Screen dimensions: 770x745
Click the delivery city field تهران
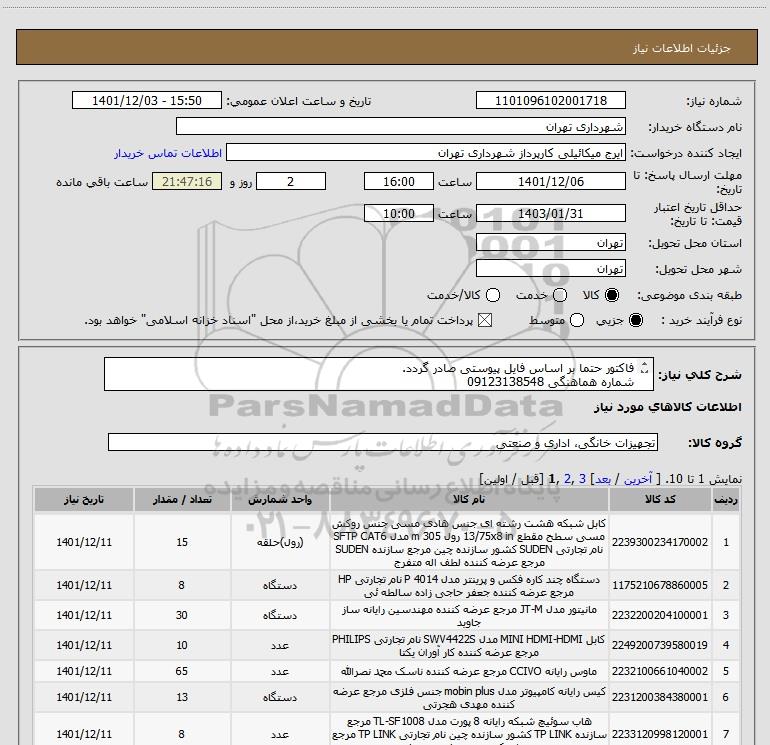point(550,269)
